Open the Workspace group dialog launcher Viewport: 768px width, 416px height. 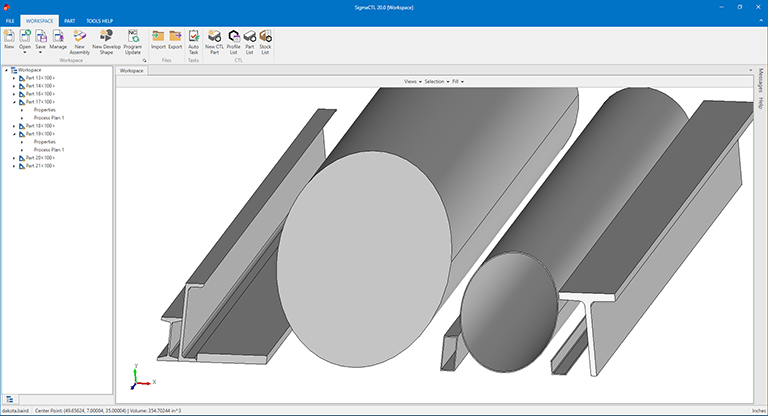pos(144,60)
